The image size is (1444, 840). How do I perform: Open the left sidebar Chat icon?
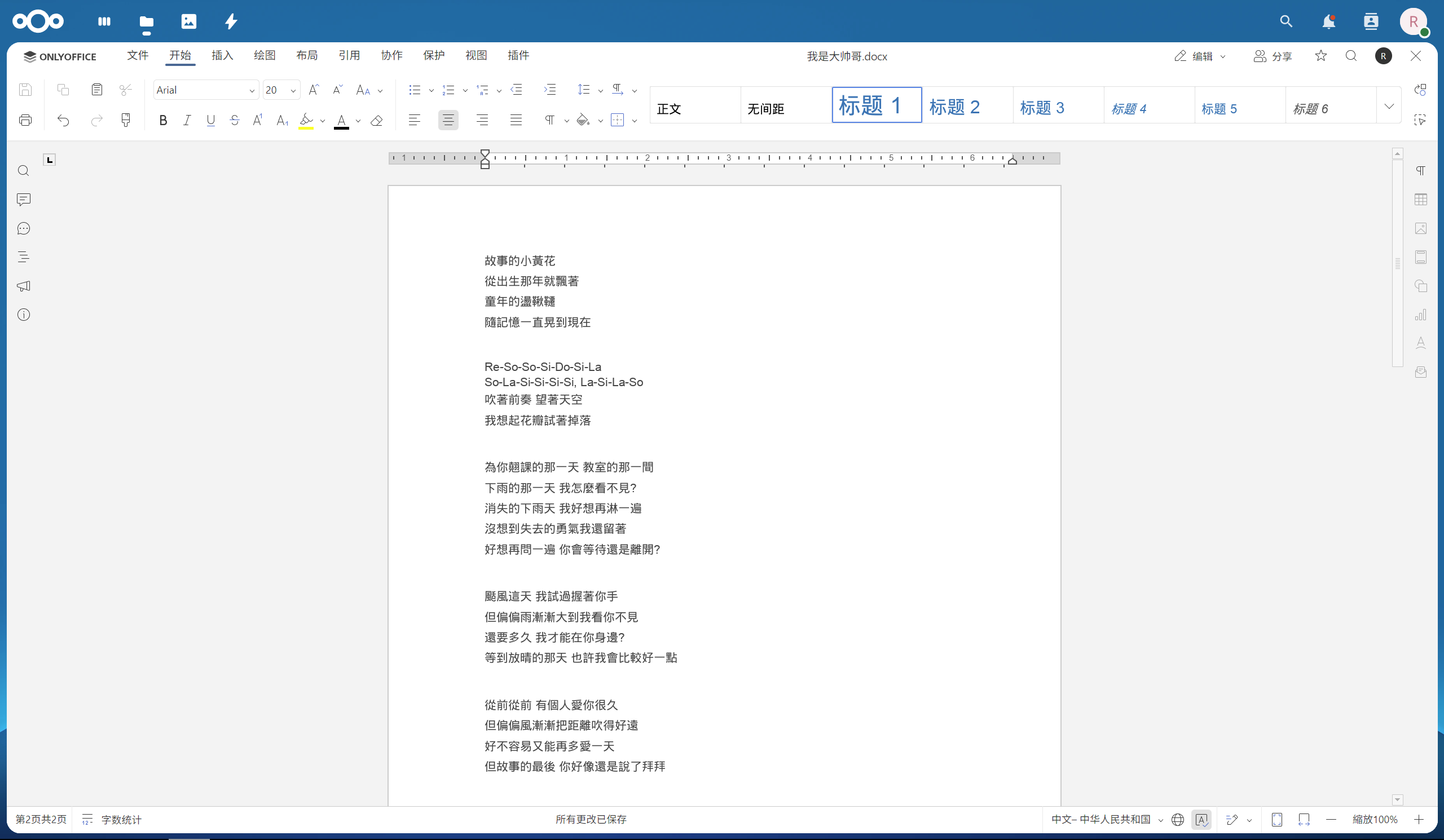[24, 228]
